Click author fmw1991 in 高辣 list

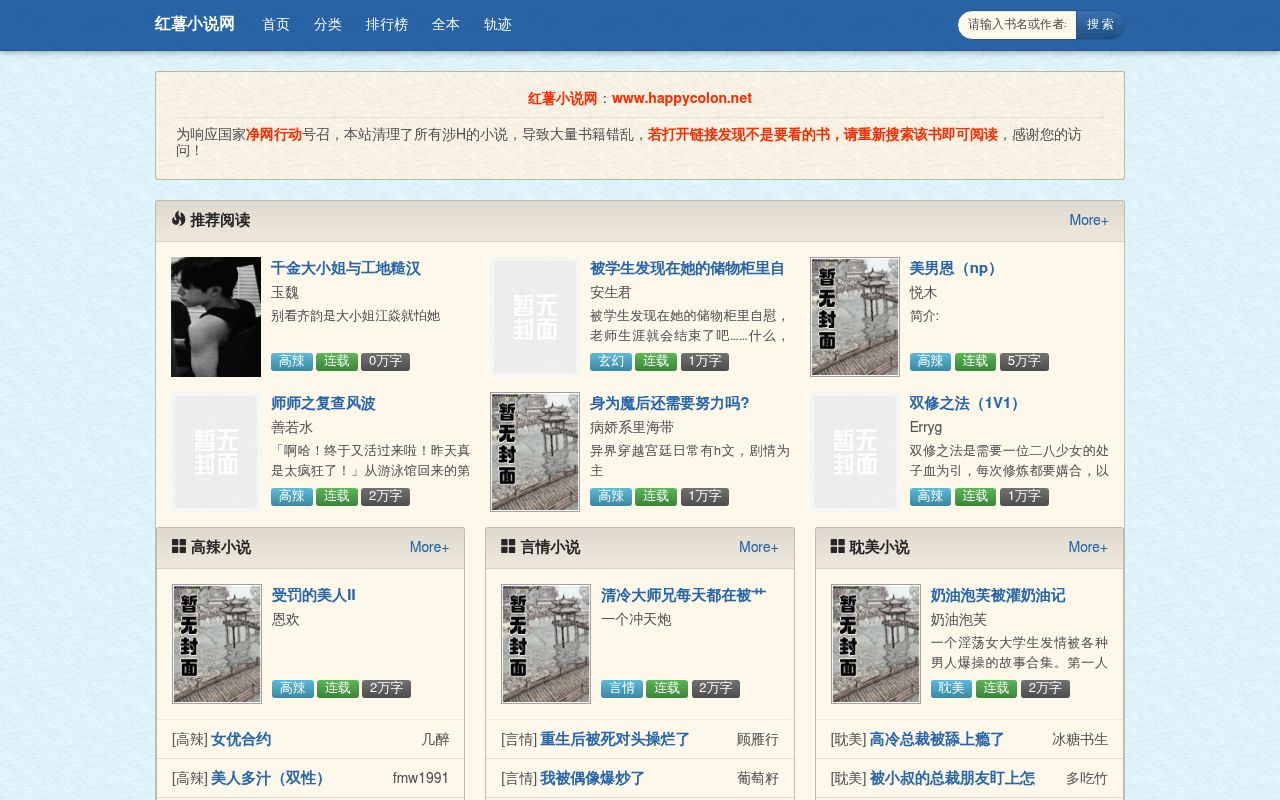pos(421,778)
